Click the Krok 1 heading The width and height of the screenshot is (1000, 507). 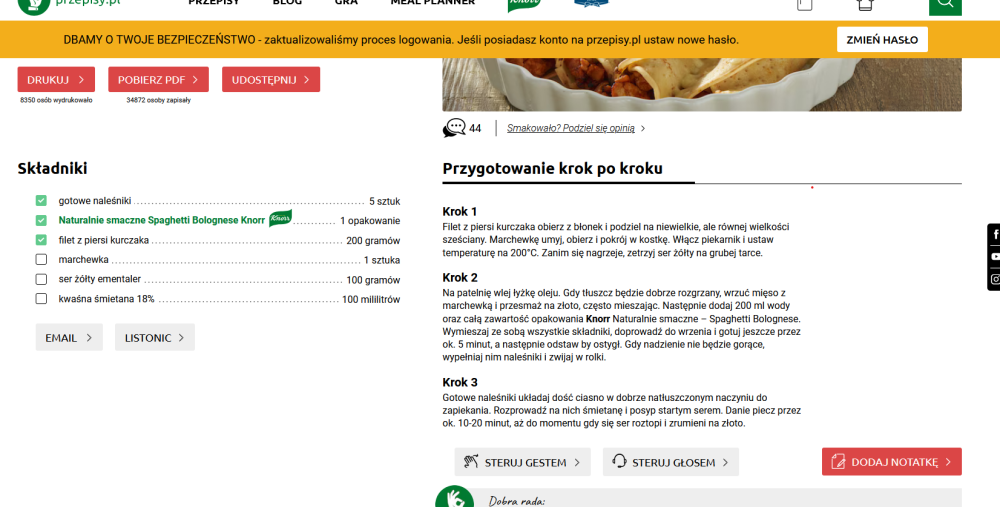click(x=460, y=211)
